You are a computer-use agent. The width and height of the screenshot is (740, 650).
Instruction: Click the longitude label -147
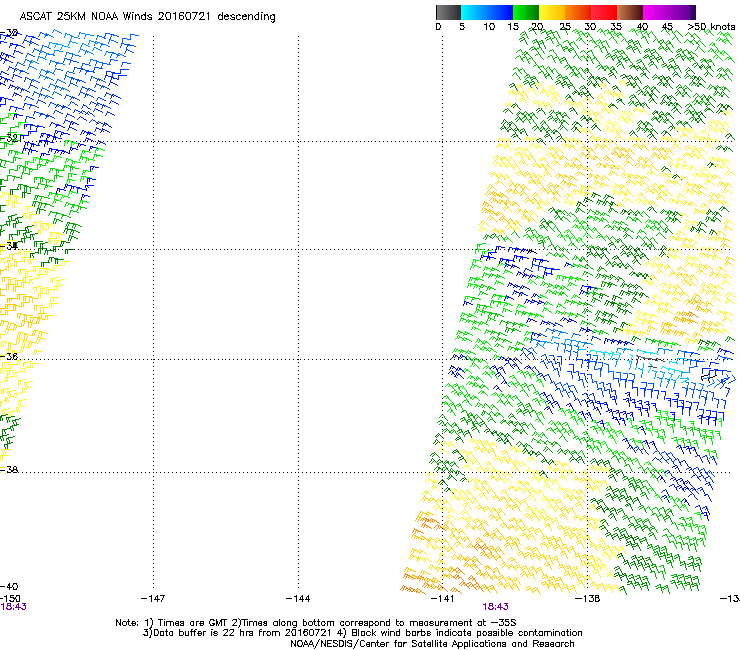[153, 599]
